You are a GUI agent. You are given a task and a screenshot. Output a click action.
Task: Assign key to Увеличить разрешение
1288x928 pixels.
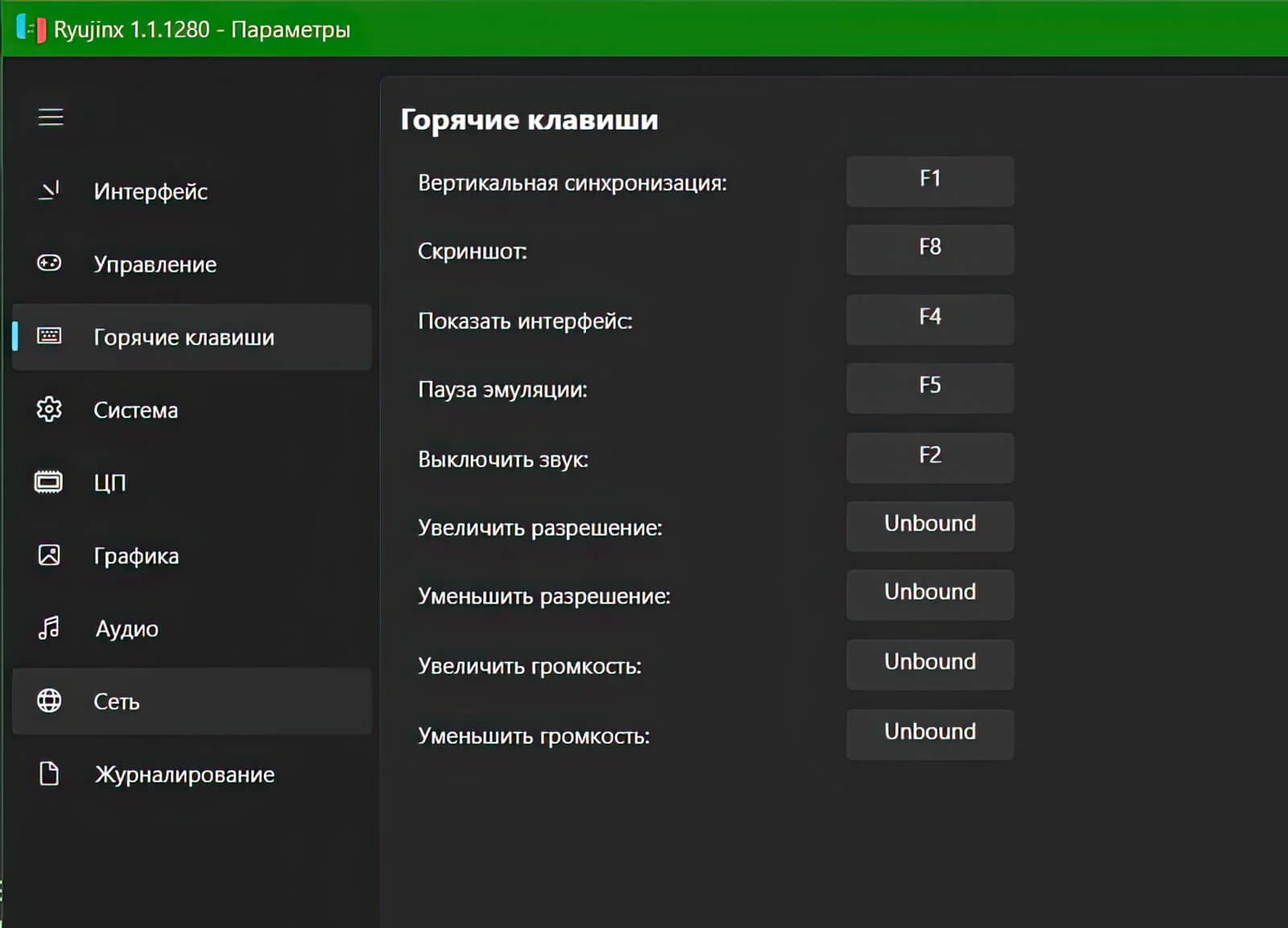pyautogui.click(x=930, y=526)
